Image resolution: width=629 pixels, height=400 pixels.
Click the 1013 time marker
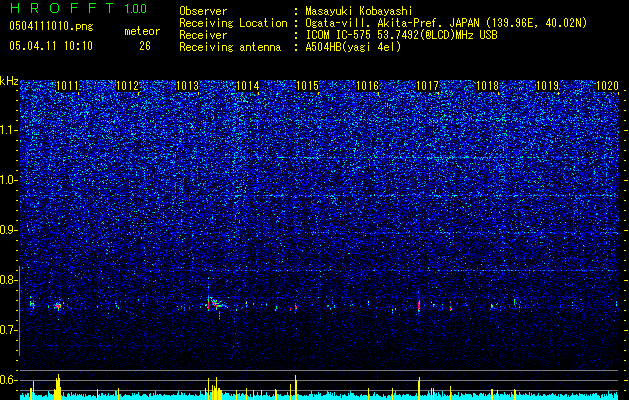coord(188,86)
